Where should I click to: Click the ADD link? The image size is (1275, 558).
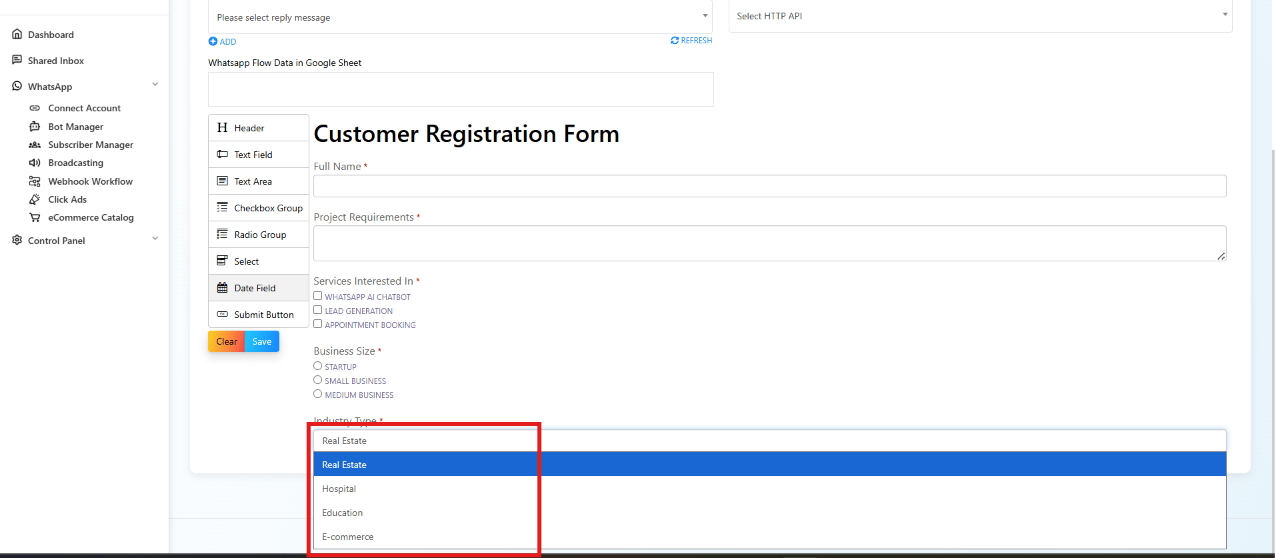tap(228, 42)
